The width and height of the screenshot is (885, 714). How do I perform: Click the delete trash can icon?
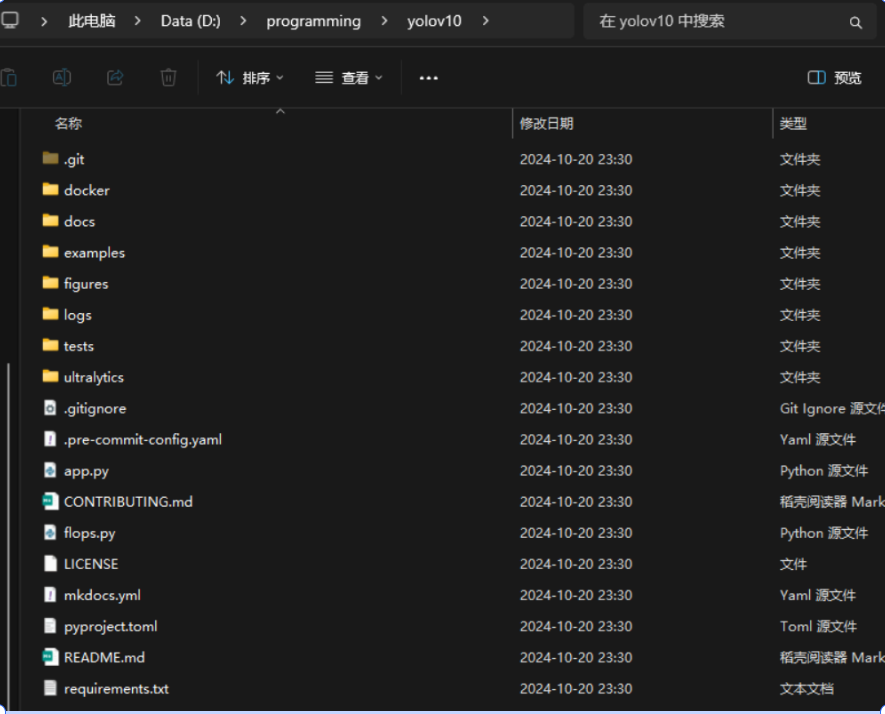click(168, 77)
